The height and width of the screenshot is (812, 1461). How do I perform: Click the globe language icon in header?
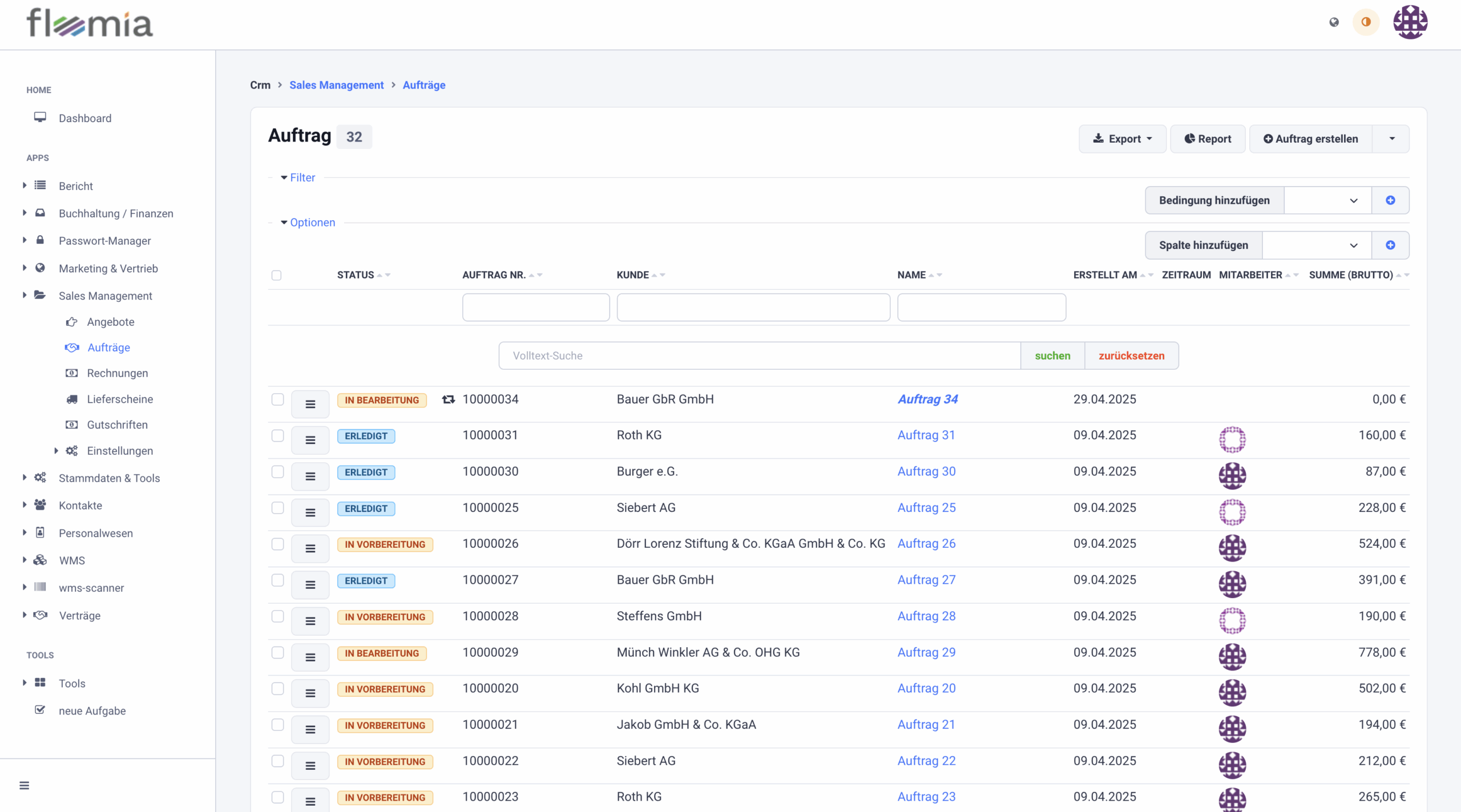[x=1334, y=22]
